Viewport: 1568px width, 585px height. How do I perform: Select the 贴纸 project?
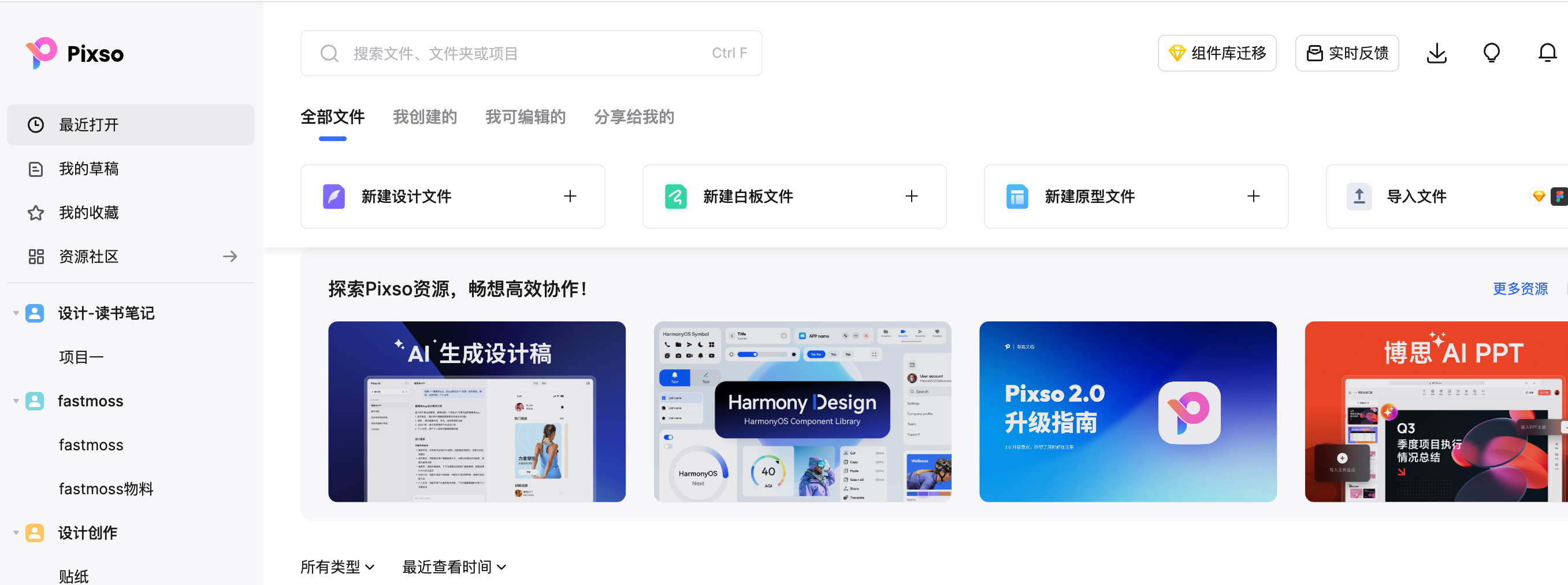coord(73,576)
